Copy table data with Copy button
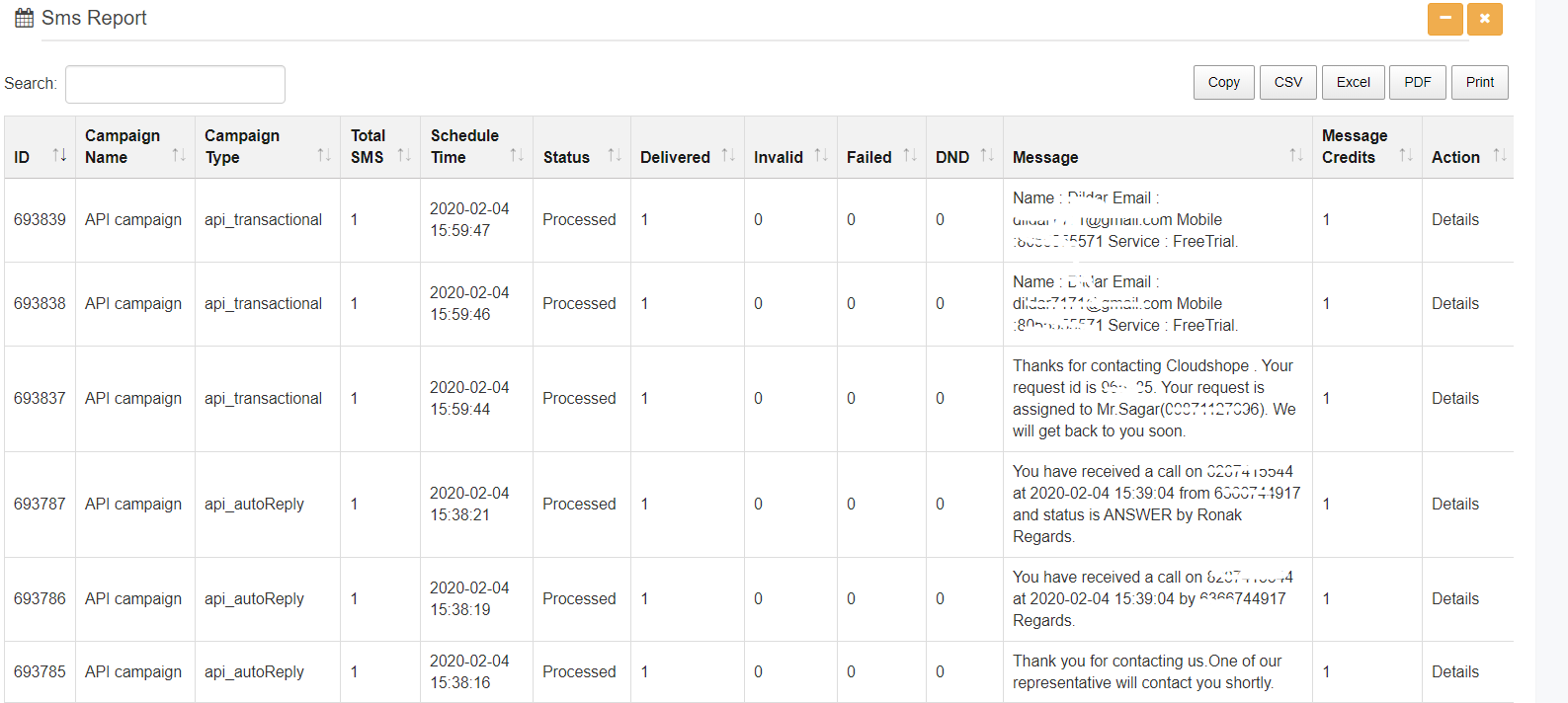The image size is (1568, 703). [x=1224, y=82]
